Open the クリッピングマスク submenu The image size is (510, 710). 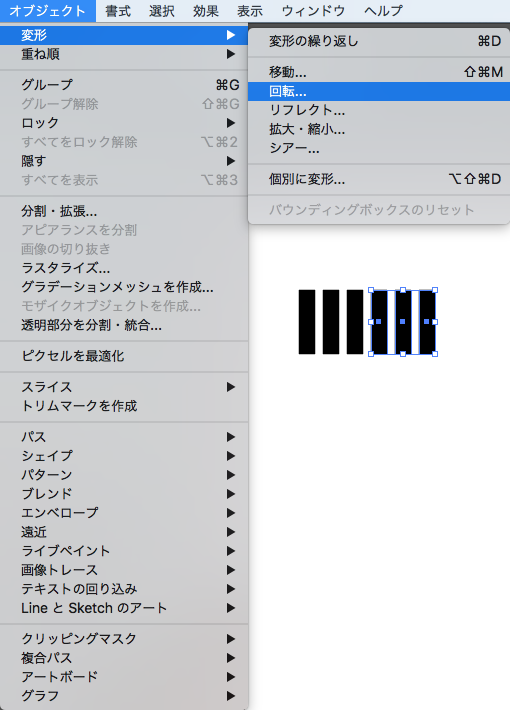(x=124, y=639)
